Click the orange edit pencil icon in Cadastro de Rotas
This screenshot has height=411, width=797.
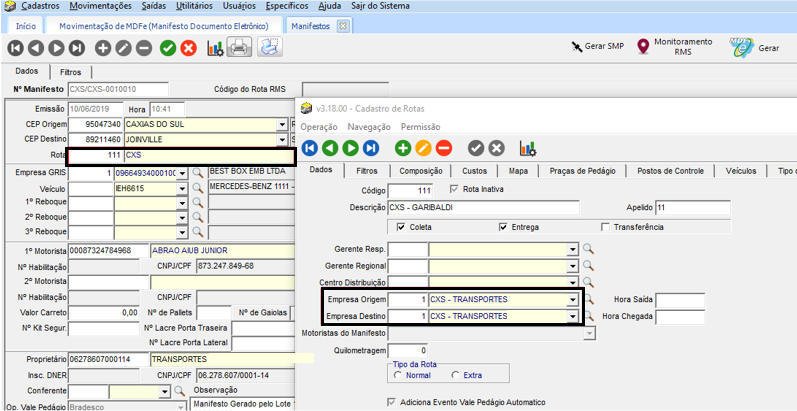423,148
